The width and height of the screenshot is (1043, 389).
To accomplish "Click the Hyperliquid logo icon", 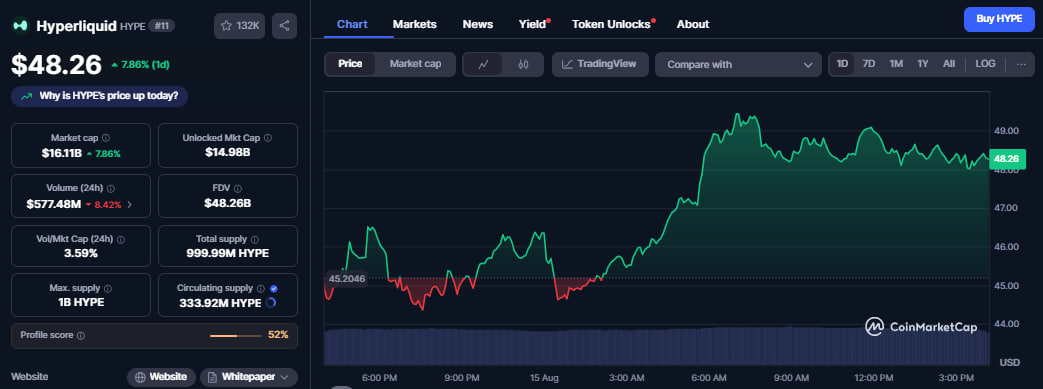I will tap(21, 26).
